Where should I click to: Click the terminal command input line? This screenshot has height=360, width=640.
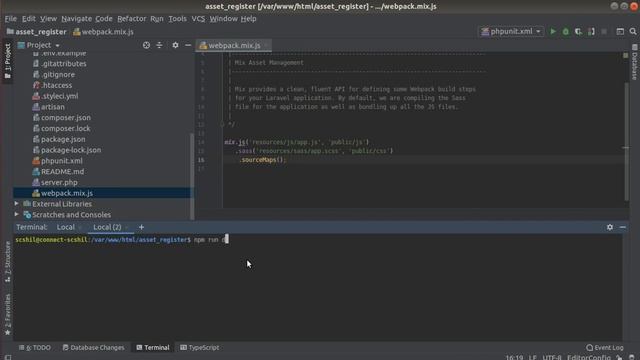click(x=318, y=240)
